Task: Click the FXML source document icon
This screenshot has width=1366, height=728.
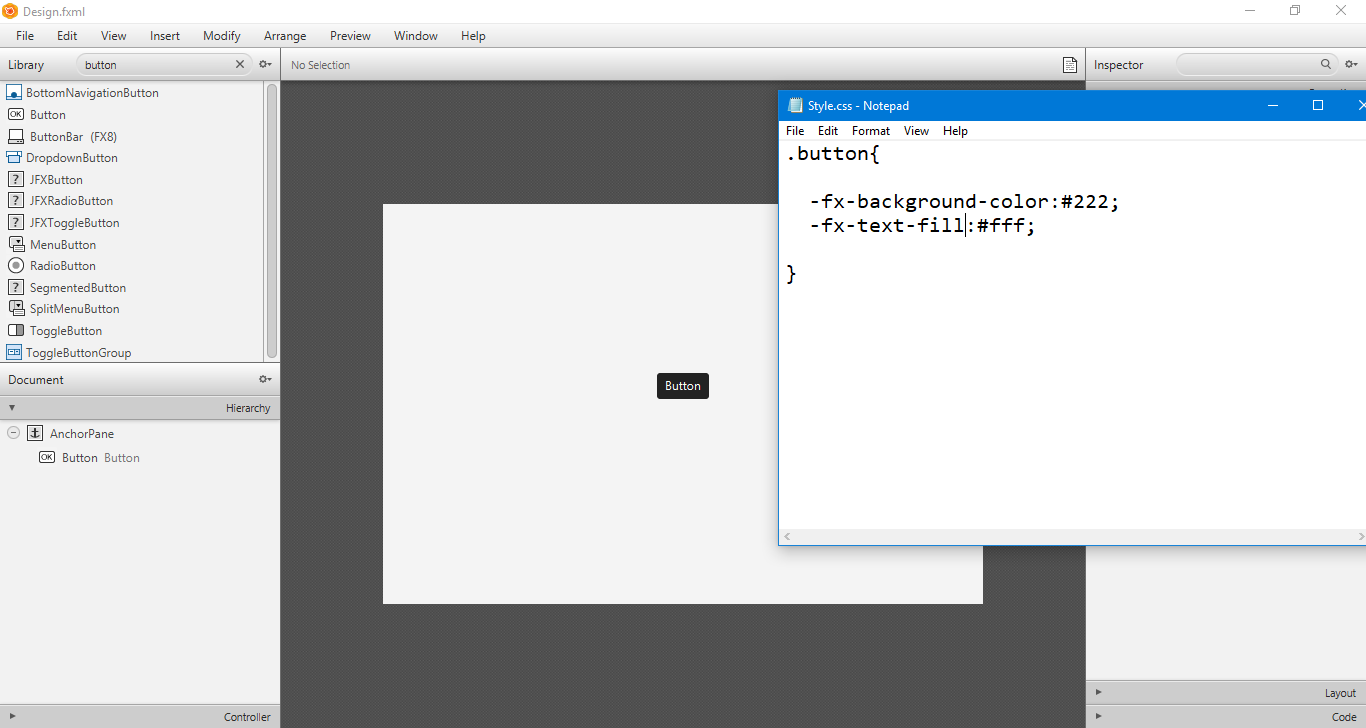Action: (1069, 63)
